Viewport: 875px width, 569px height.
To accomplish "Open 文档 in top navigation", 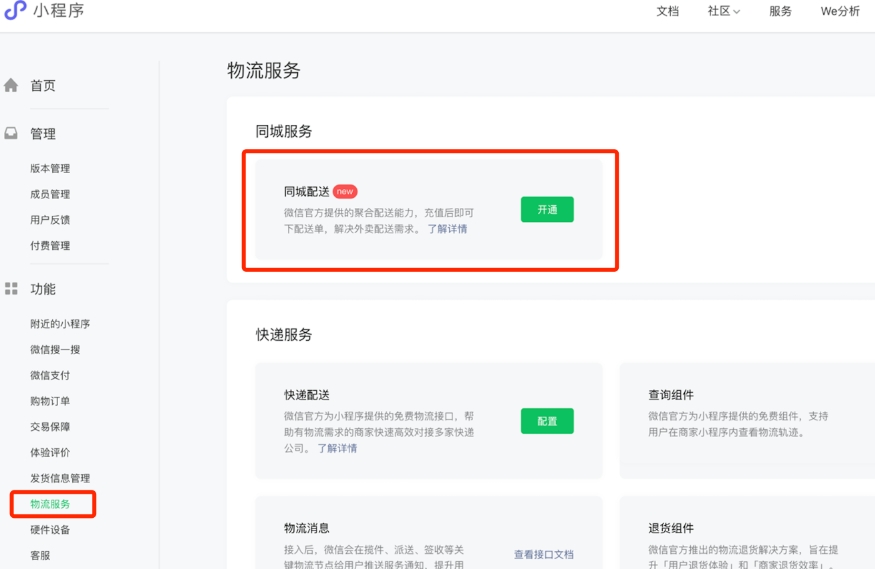I will click(667, 11).
